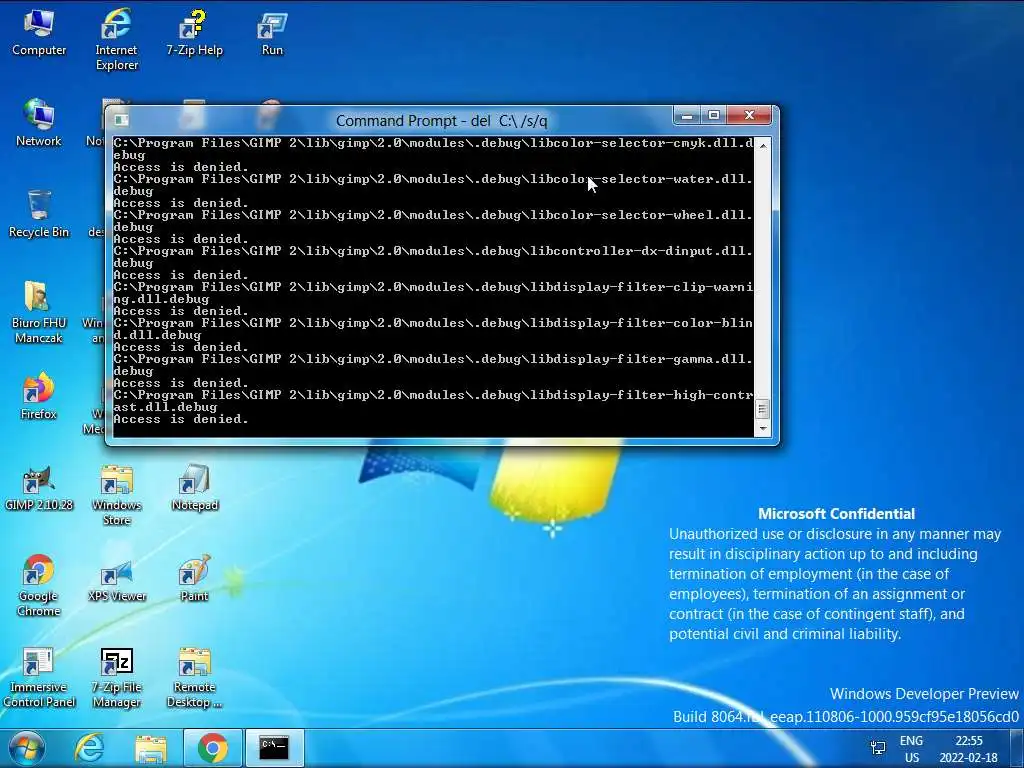Click the Command Prompt scrollbar up arrow

click(x=762, y=145)
